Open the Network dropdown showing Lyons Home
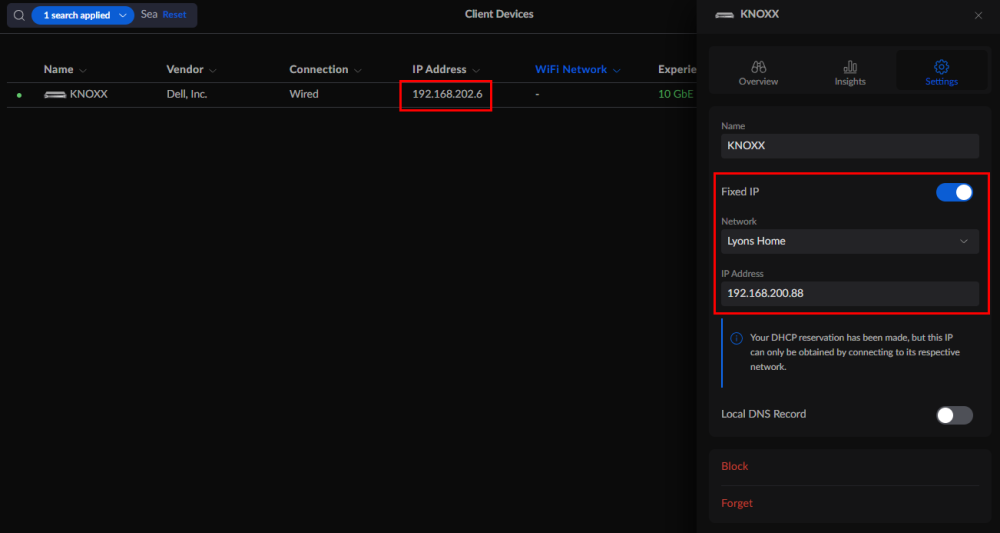The width and height of the screenshot is (1000, 533). point(850,241)
